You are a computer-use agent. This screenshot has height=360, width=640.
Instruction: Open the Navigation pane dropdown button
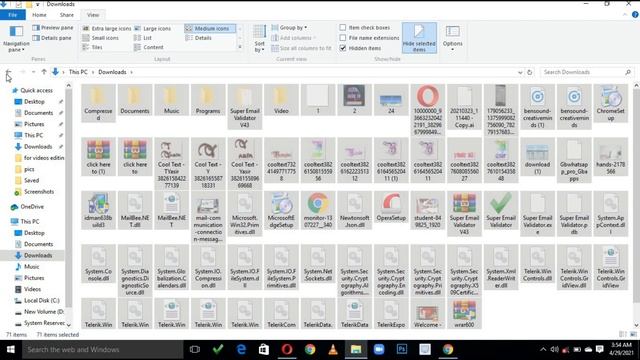pos(16,39)
